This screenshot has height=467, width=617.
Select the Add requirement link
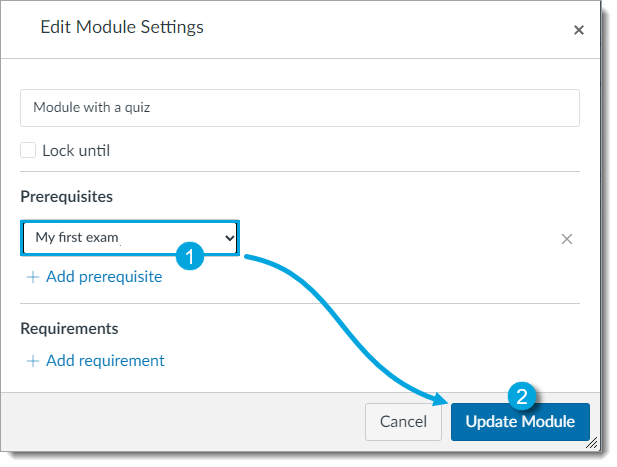(105, 361)
